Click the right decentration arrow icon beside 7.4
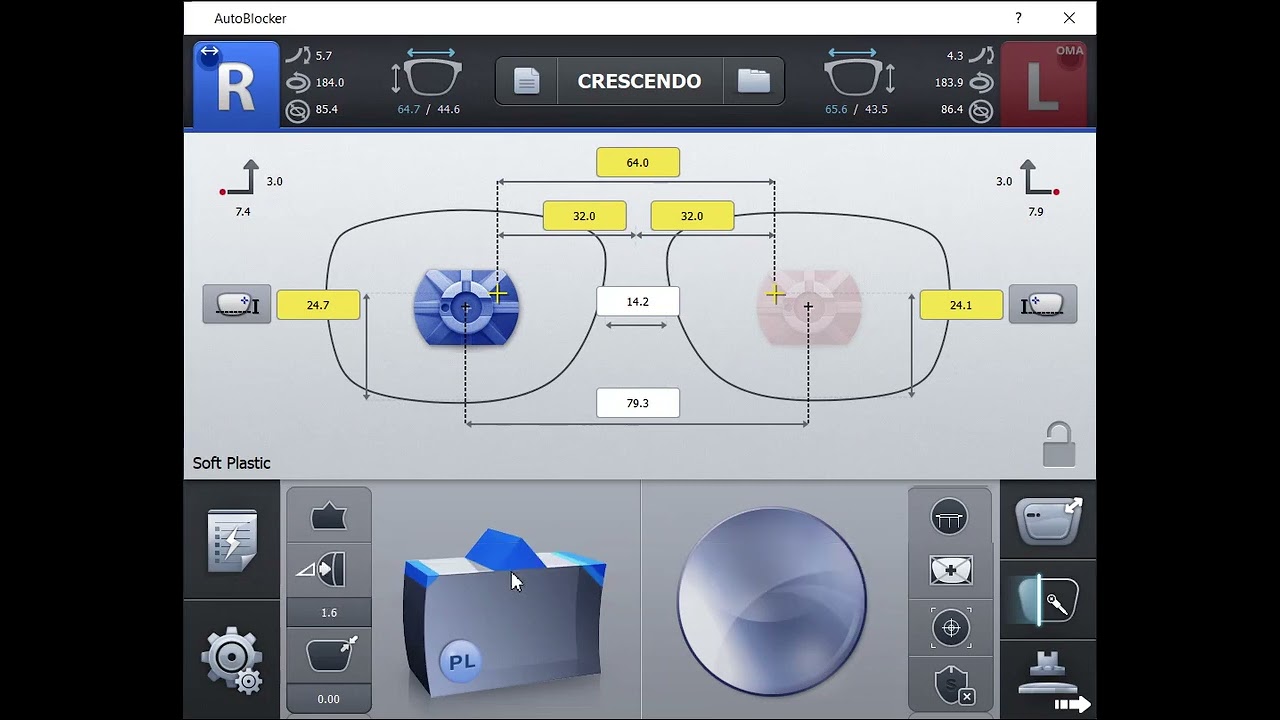 pos(240,178)
